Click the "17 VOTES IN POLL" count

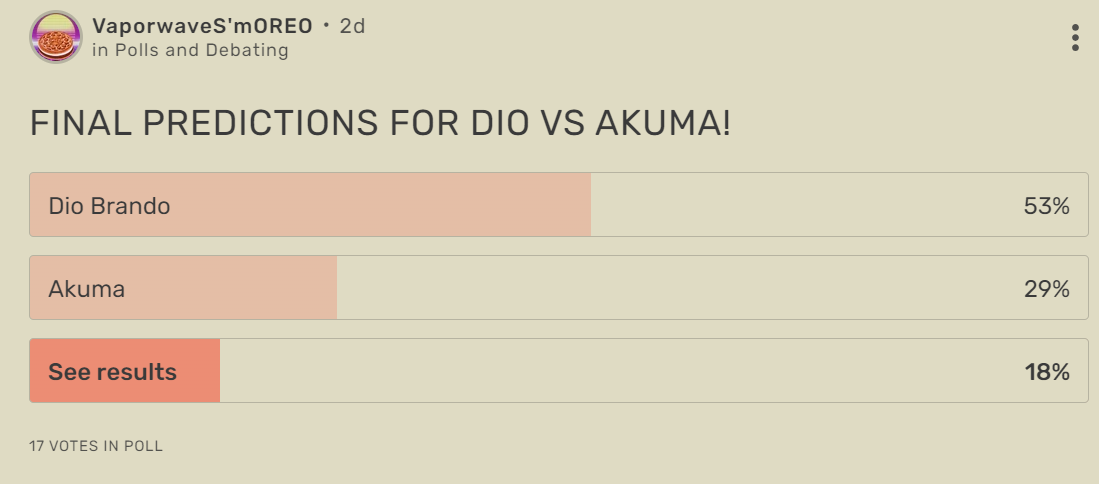(x=96, y=446)
